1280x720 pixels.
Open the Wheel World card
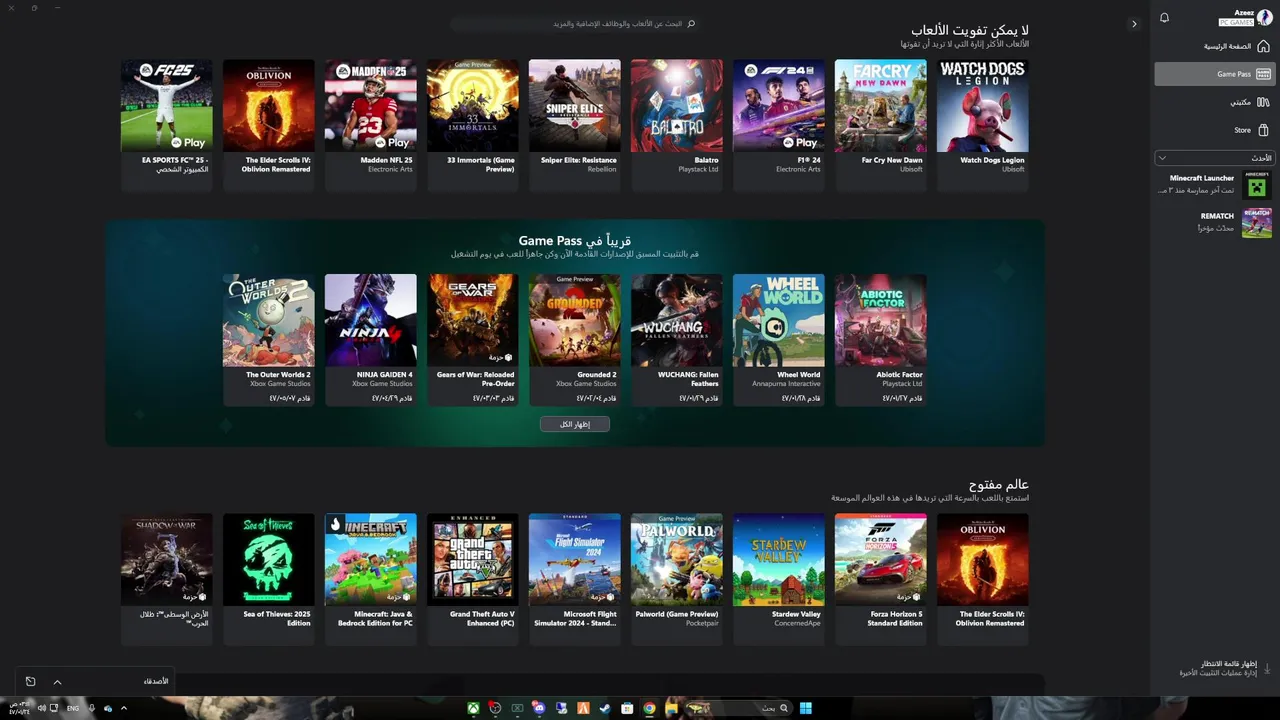pos(779,340)
